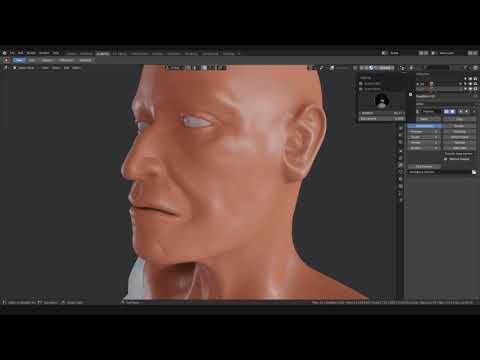Click the Reshape button
This screenshot has height=360, width=480.
click(x=459, y=143)
